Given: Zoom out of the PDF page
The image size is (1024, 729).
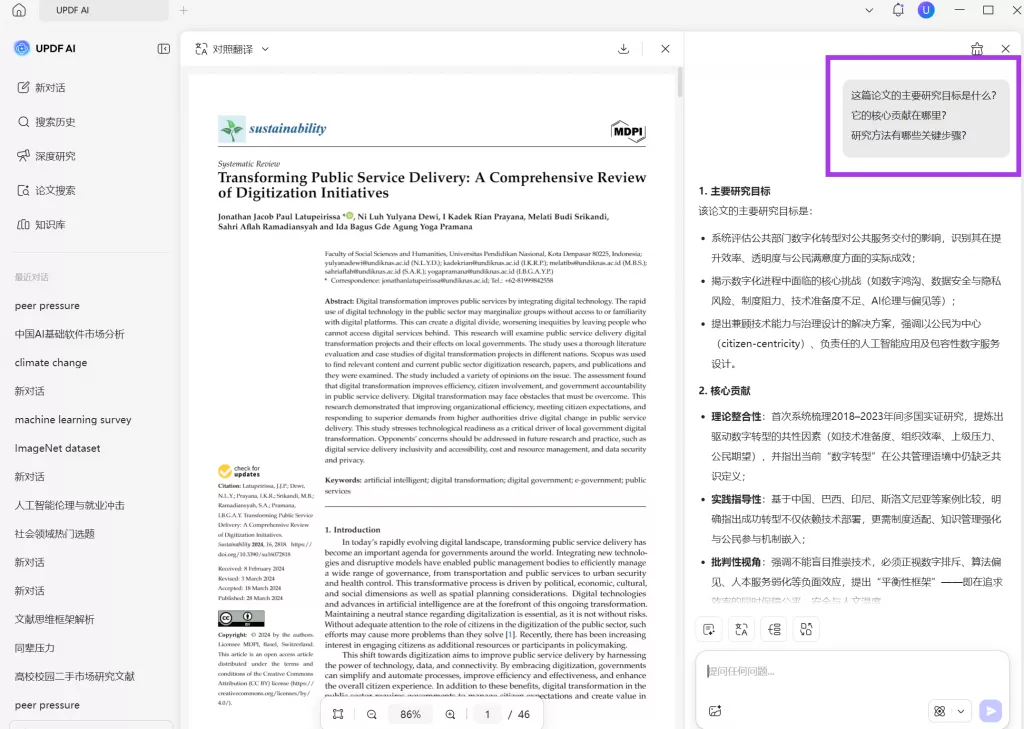Looking at the screenshot, I should coord(372,714).
